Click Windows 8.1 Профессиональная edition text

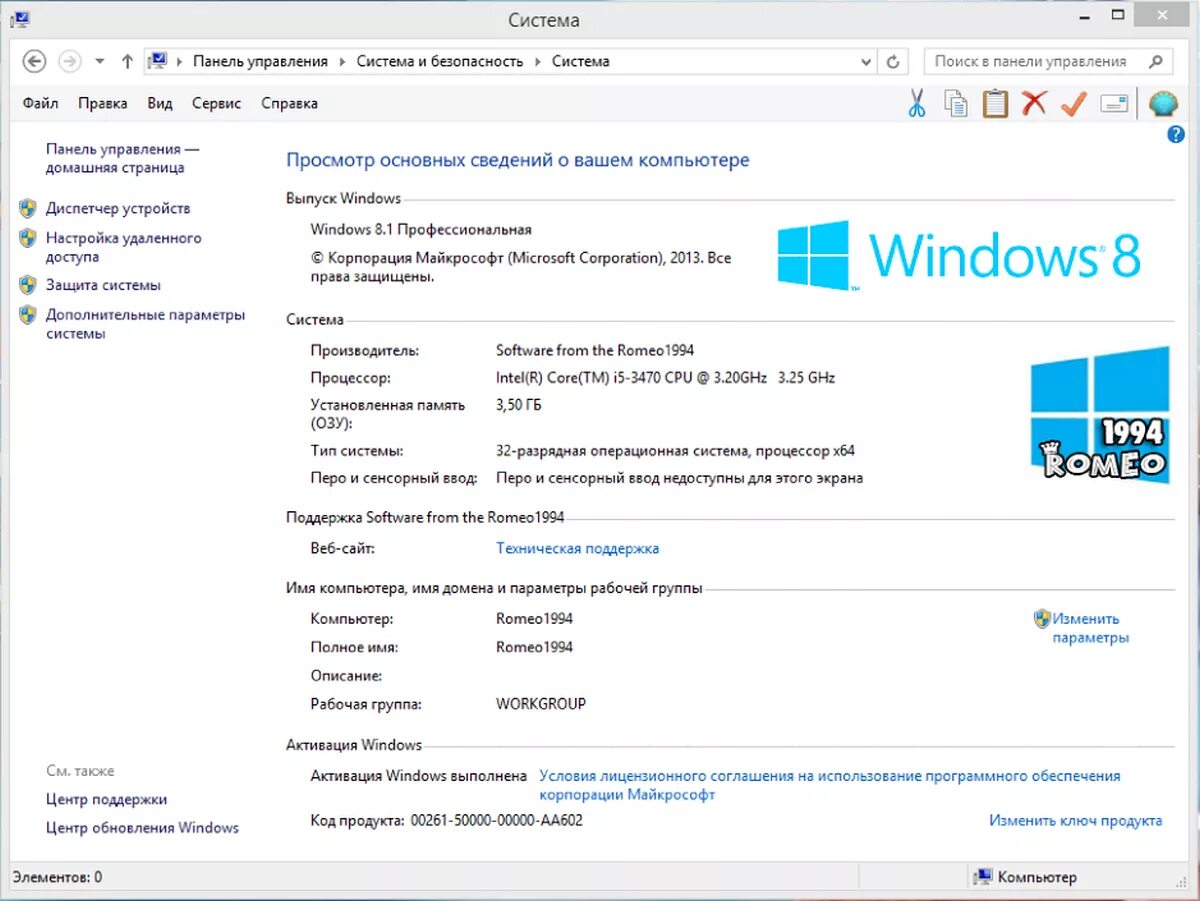click(421, 229)
